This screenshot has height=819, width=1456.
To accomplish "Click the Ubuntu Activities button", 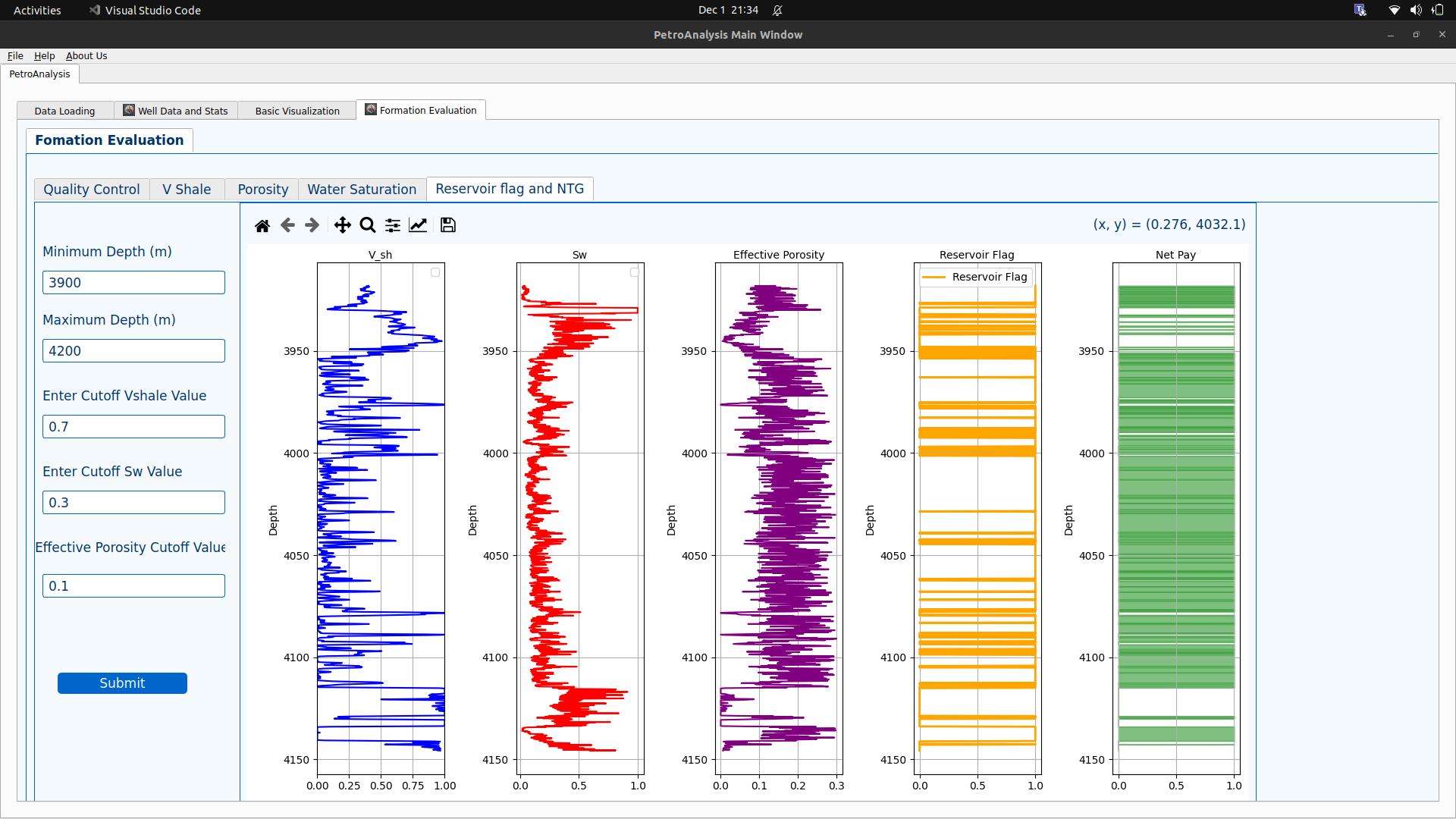I will click(36, 10).
